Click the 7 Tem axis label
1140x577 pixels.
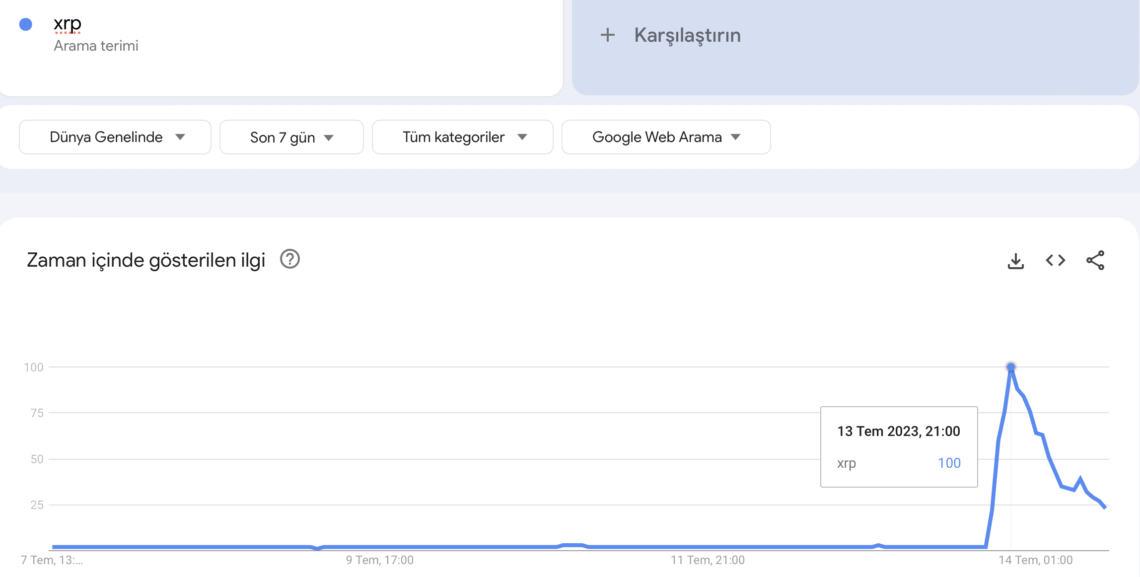[x=51, y=560]
